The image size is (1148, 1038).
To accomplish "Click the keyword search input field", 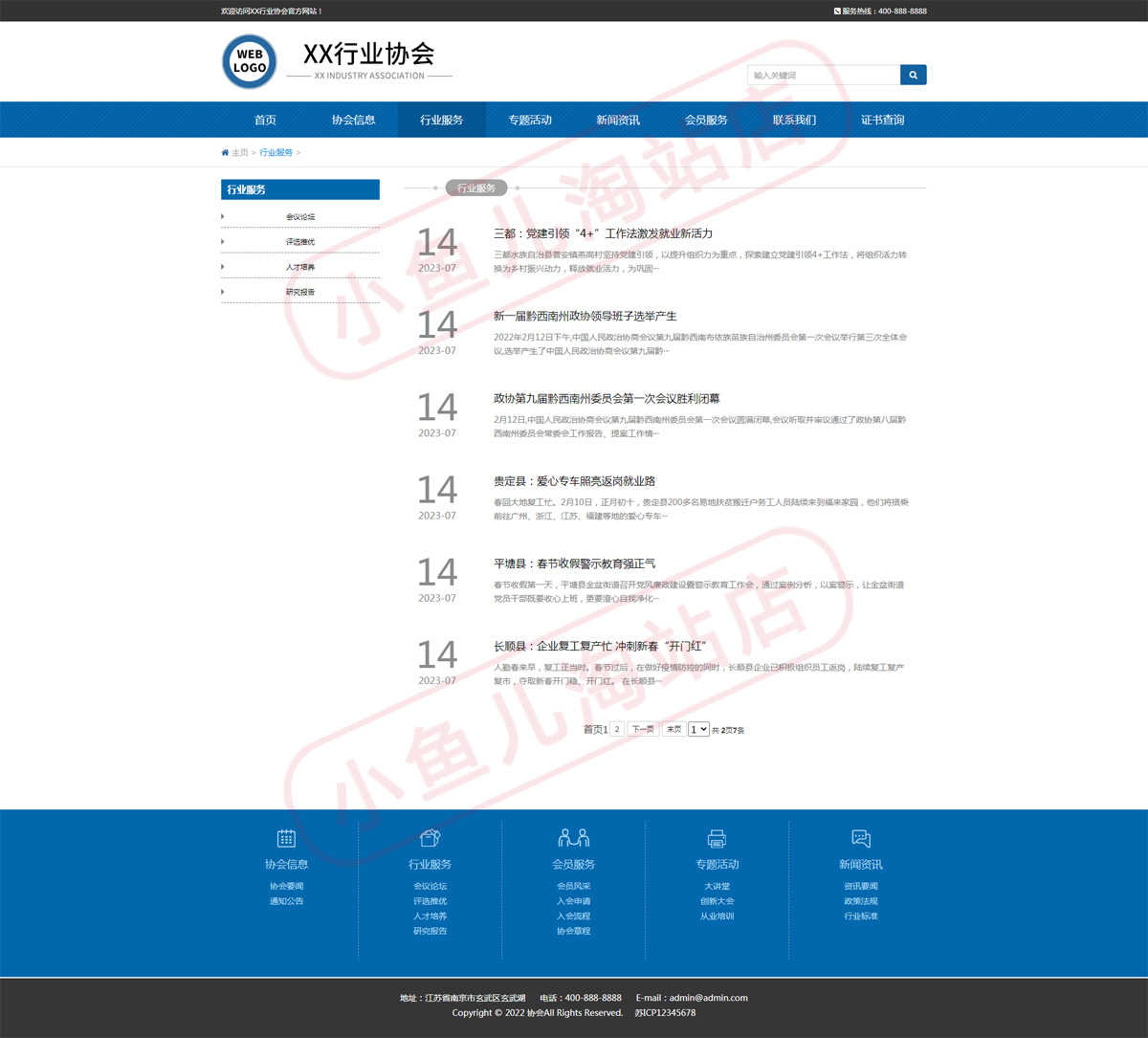I will tap(824, 75).
